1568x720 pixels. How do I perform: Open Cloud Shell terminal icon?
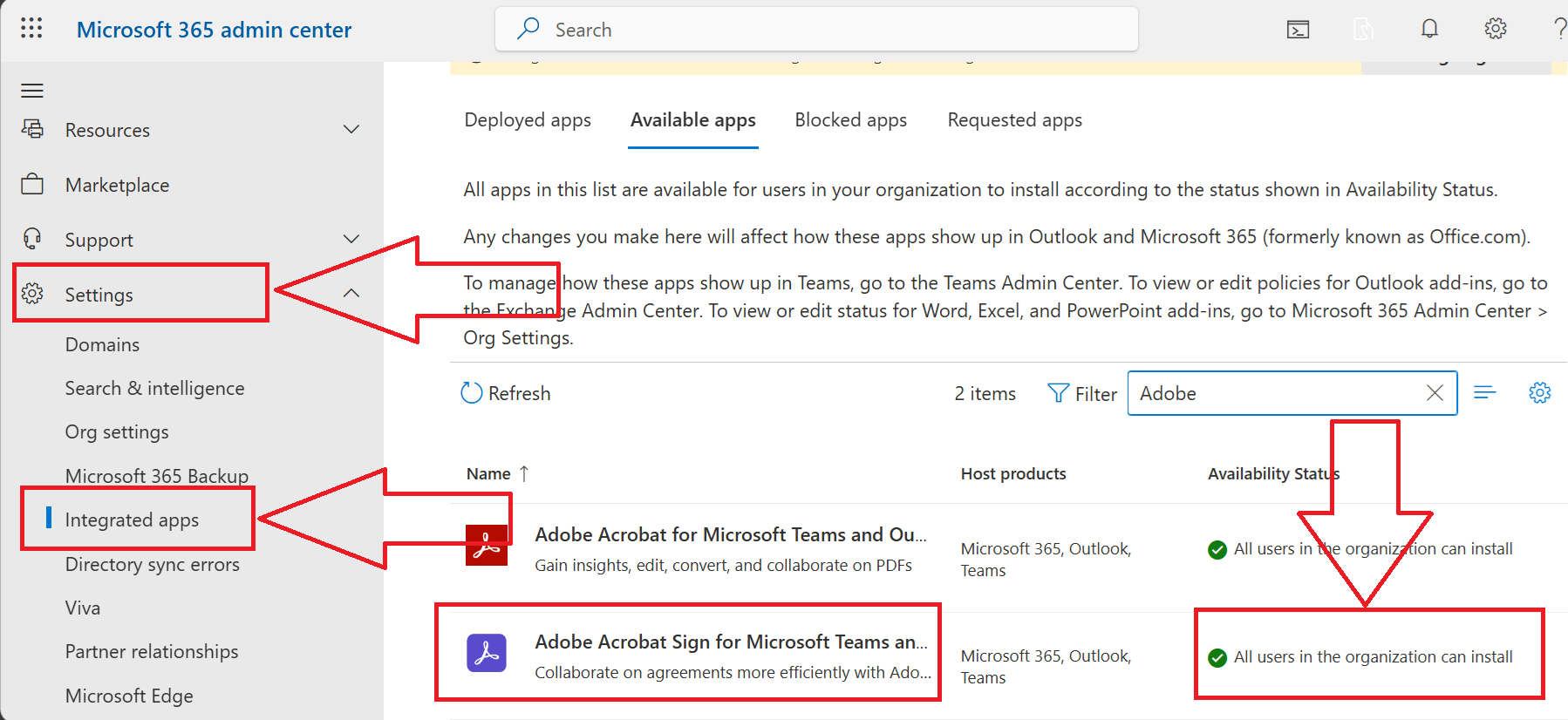coord(1298,30)
